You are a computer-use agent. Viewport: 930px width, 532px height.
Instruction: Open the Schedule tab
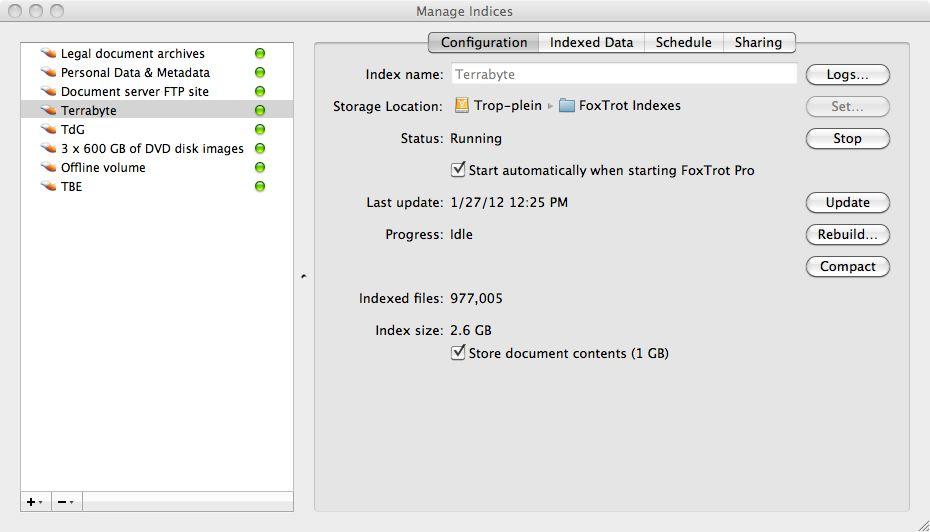[683, 42]
